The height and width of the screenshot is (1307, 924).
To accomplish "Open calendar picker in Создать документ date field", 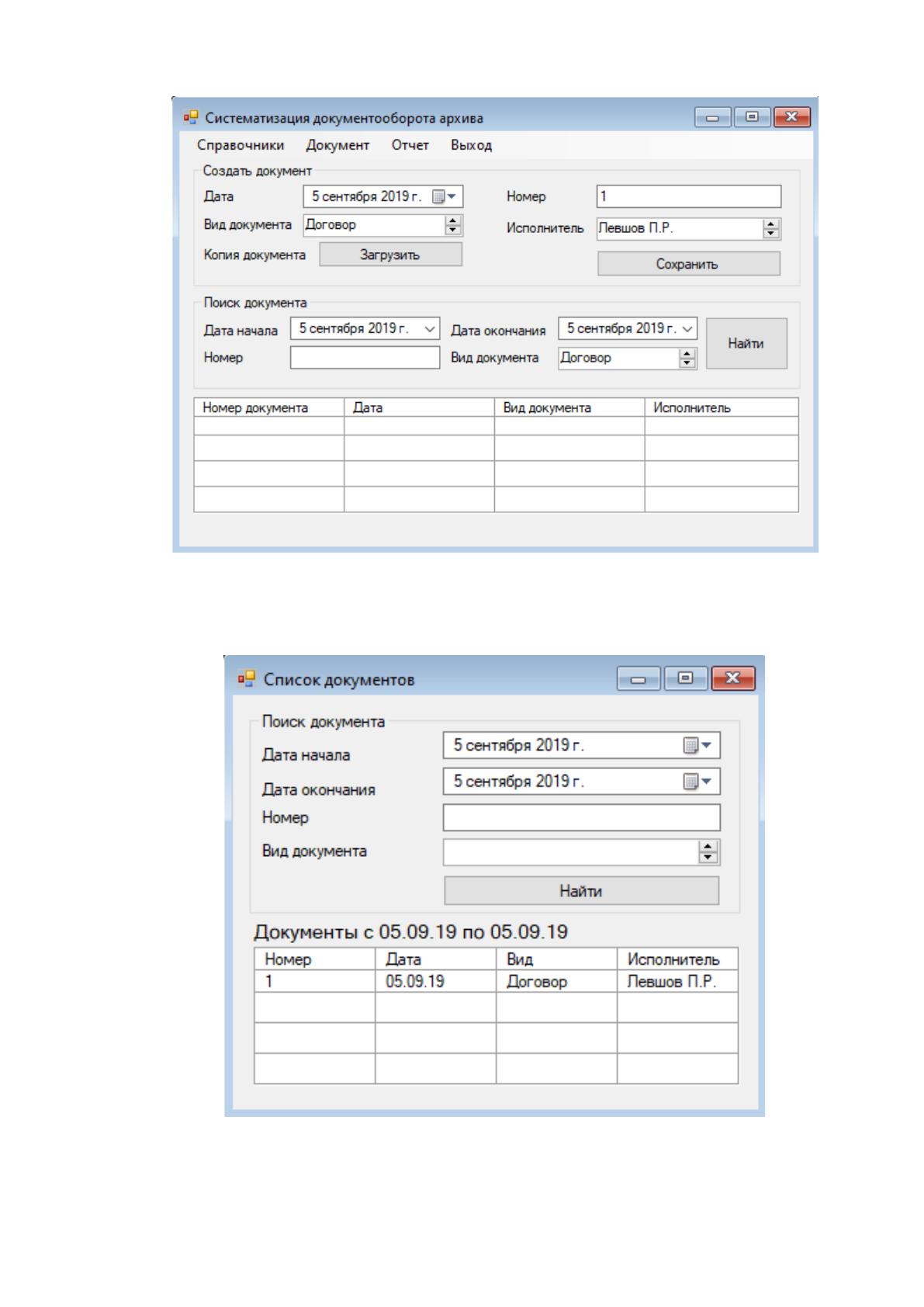I will [444, 197].
